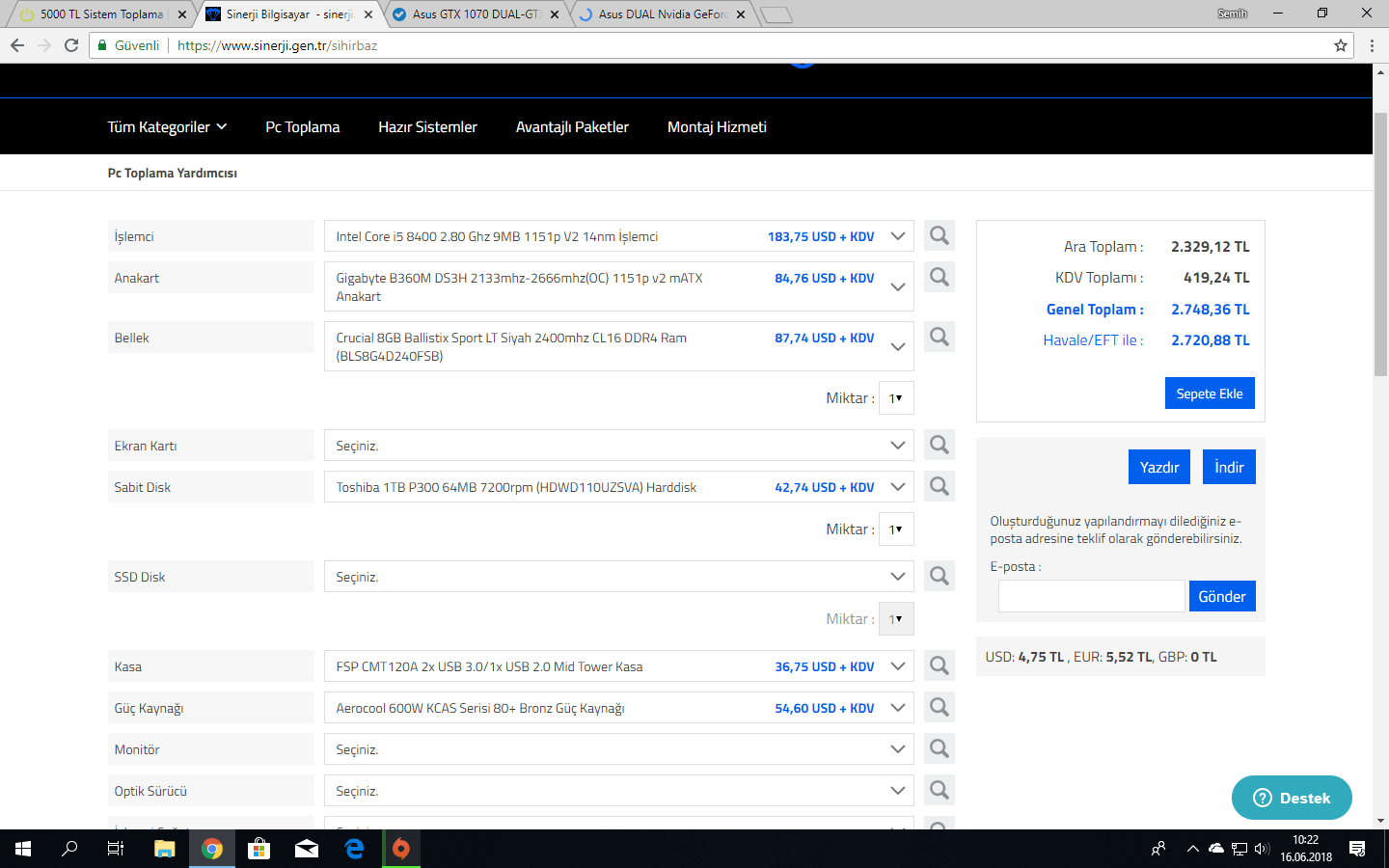Expand the Bellek product dropdown
The width and height of the screenshot is (1389, 868).
click(619, 346)
